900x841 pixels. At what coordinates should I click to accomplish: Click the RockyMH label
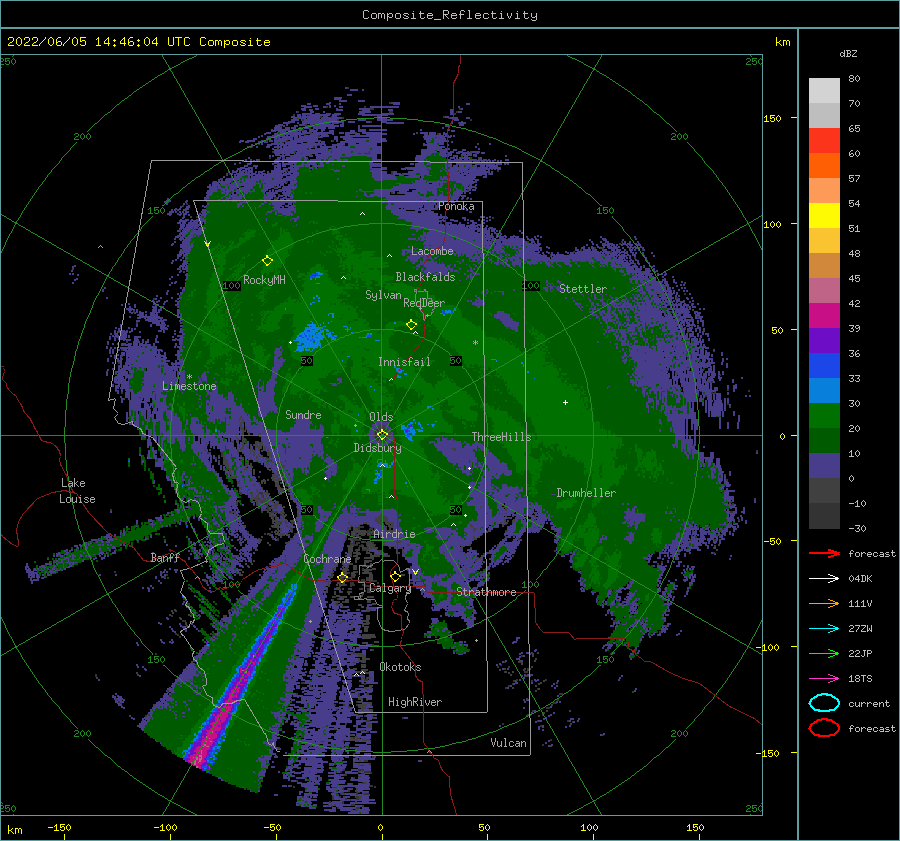[x=264, y=280]
